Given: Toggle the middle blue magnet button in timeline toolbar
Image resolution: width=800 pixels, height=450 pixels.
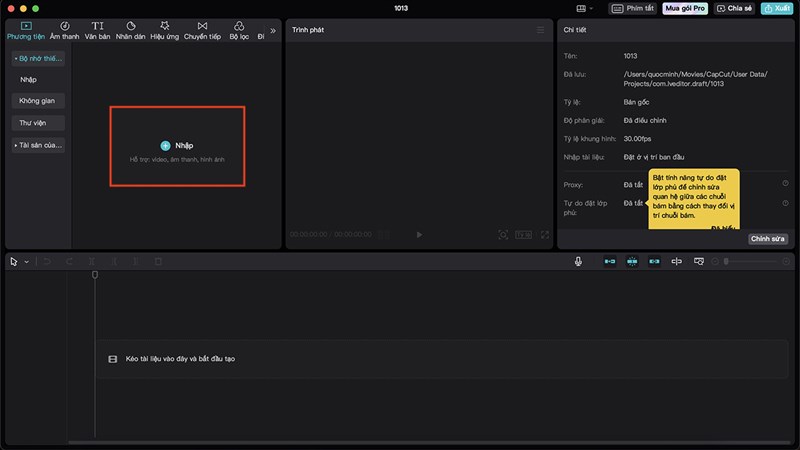Looking at the screenshot, I should point(632,261).
